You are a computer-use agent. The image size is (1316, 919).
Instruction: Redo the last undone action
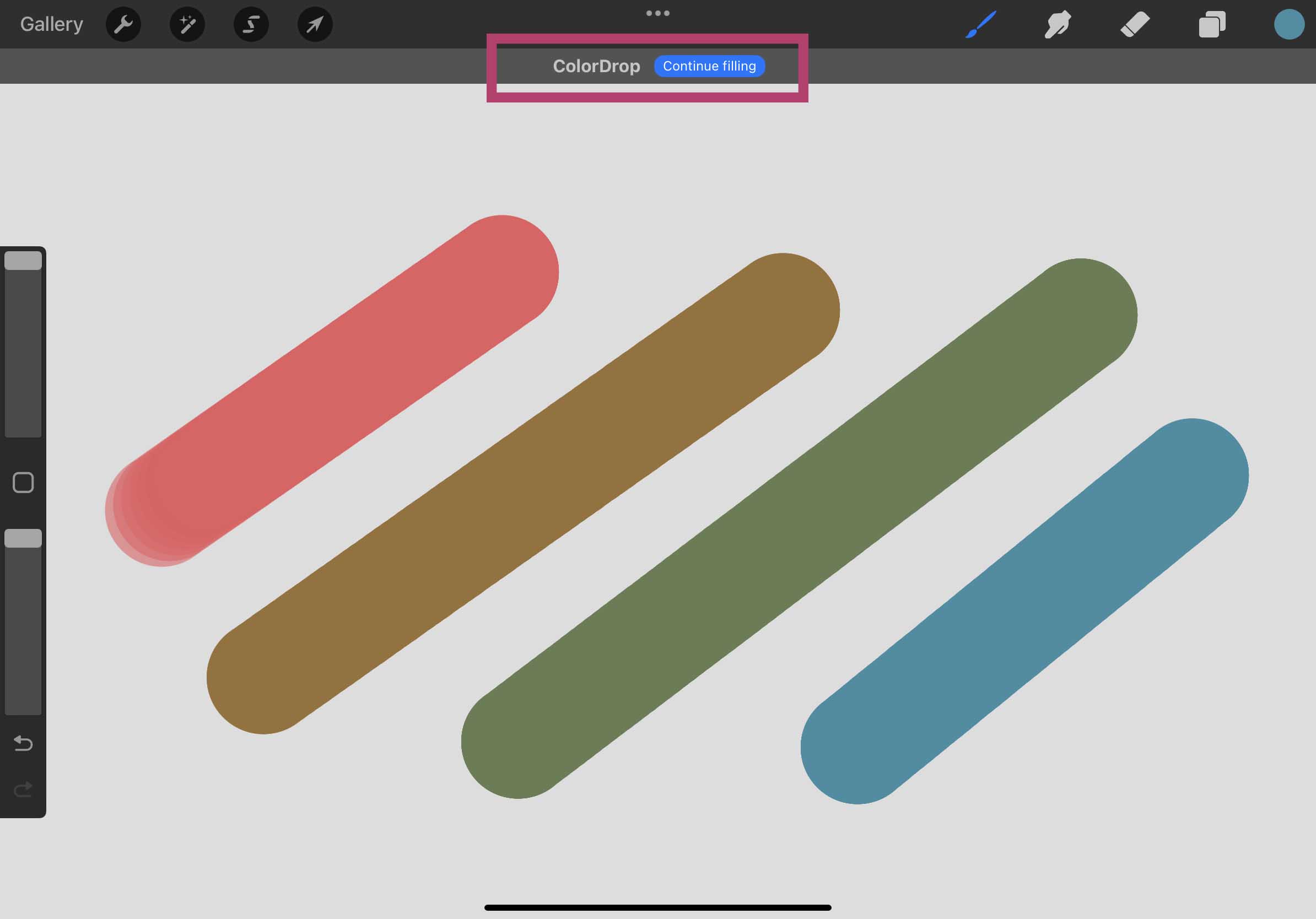pos(23,790)
